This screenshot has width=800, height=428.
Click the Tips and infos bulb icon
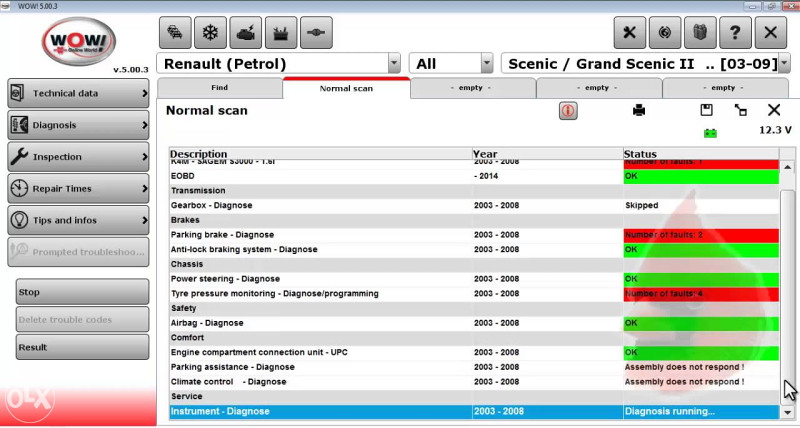[19, 219]
